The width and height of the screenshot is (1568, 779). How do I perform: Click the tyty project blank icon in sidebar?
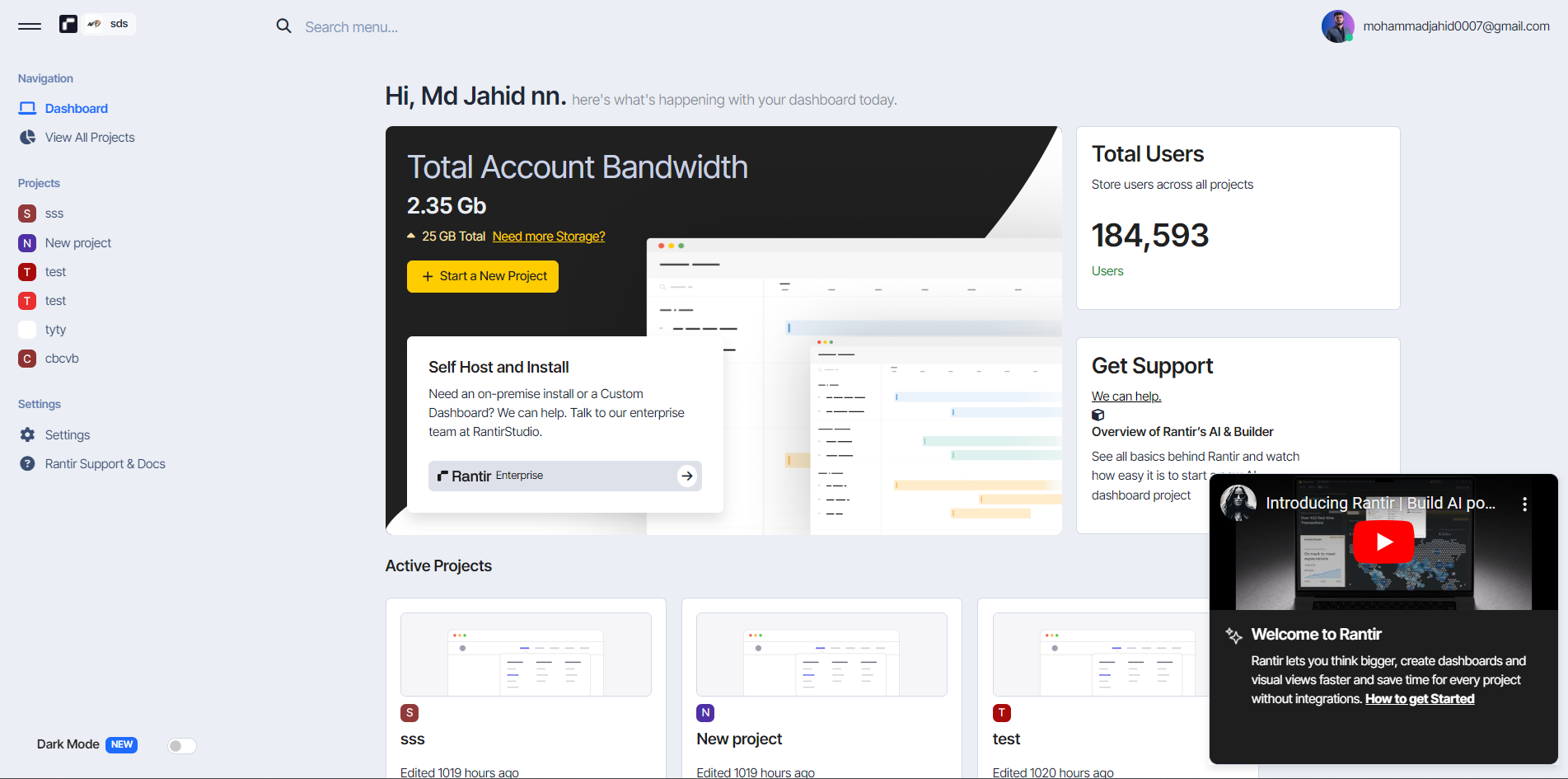(x=27, y=330)
